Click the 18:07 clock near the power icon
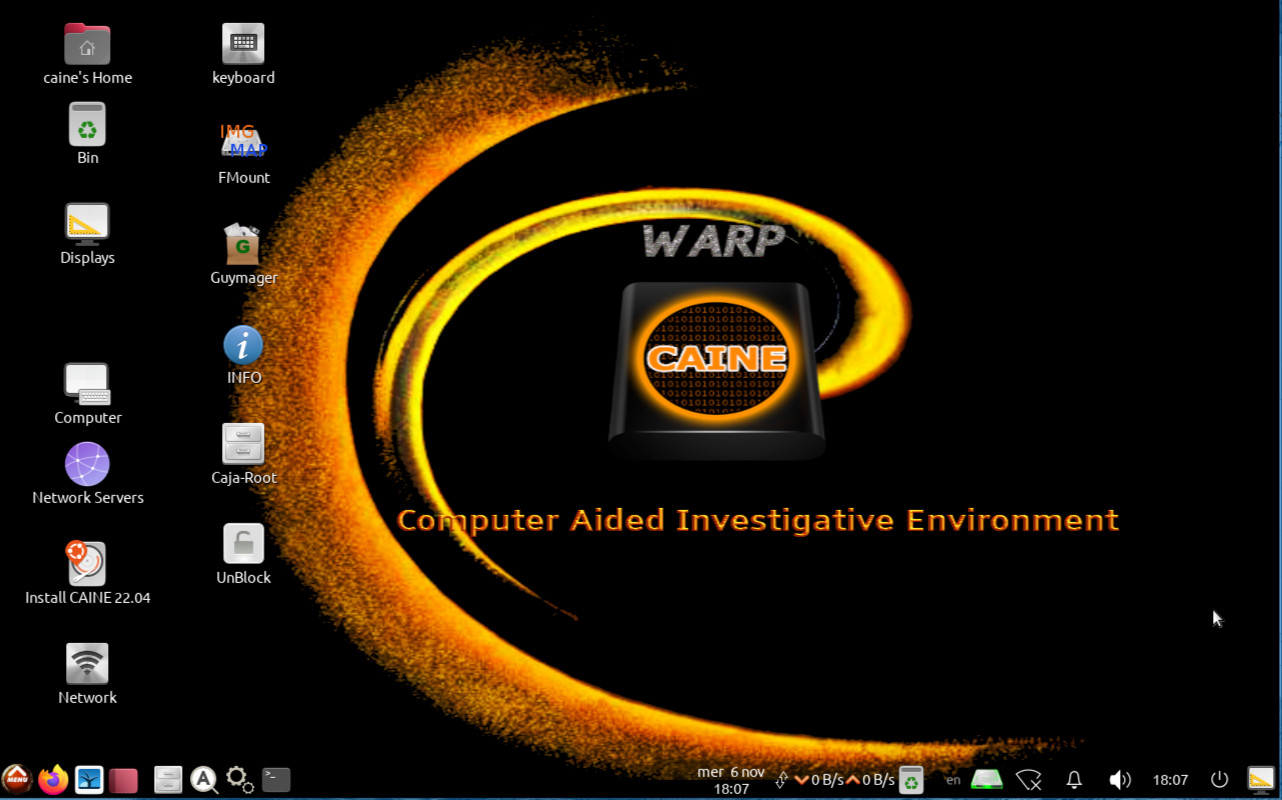The image size is (1282, 800). [1170, 780]
